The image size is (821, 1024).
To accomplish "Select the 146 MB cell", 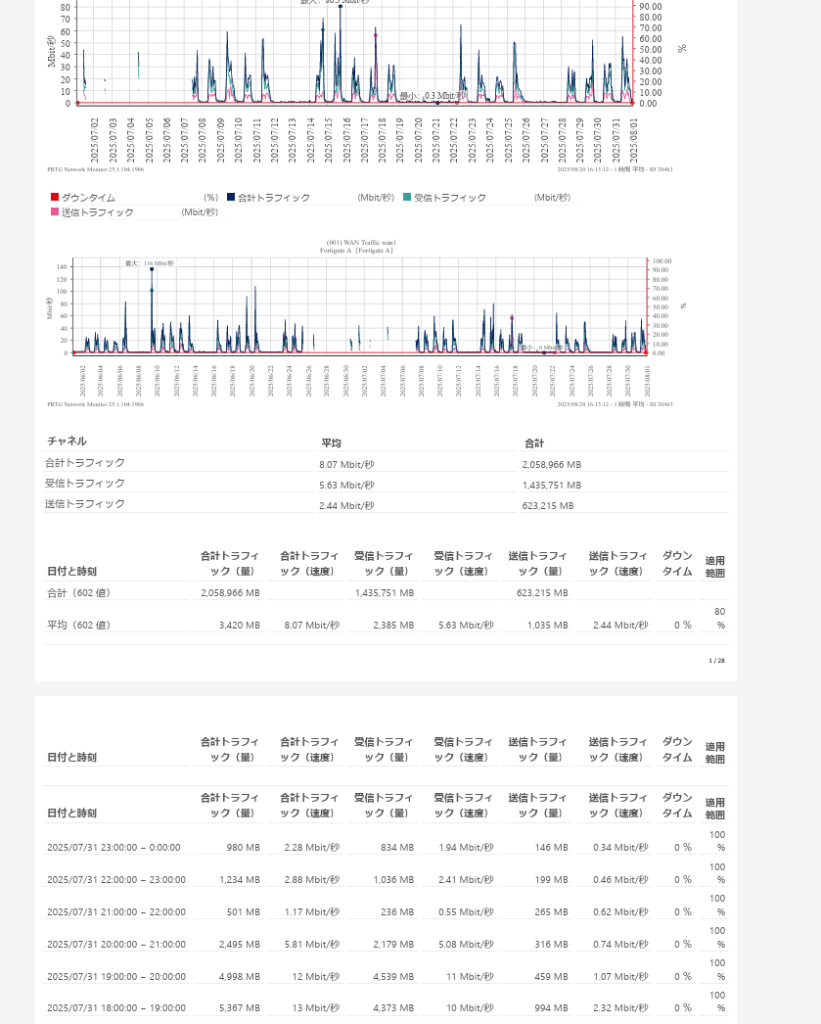I will coord(551,848).
